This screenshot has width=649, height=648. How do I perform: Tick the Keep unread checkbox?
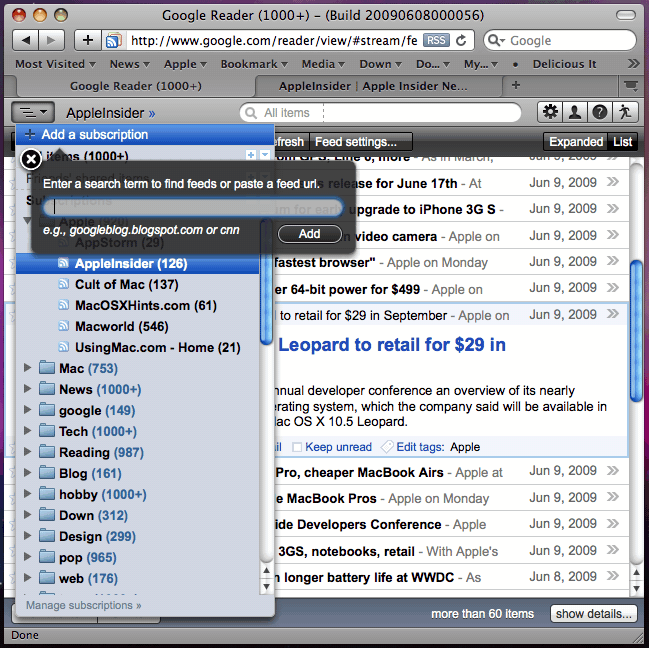pyautogui.click(x=296, y=447)
